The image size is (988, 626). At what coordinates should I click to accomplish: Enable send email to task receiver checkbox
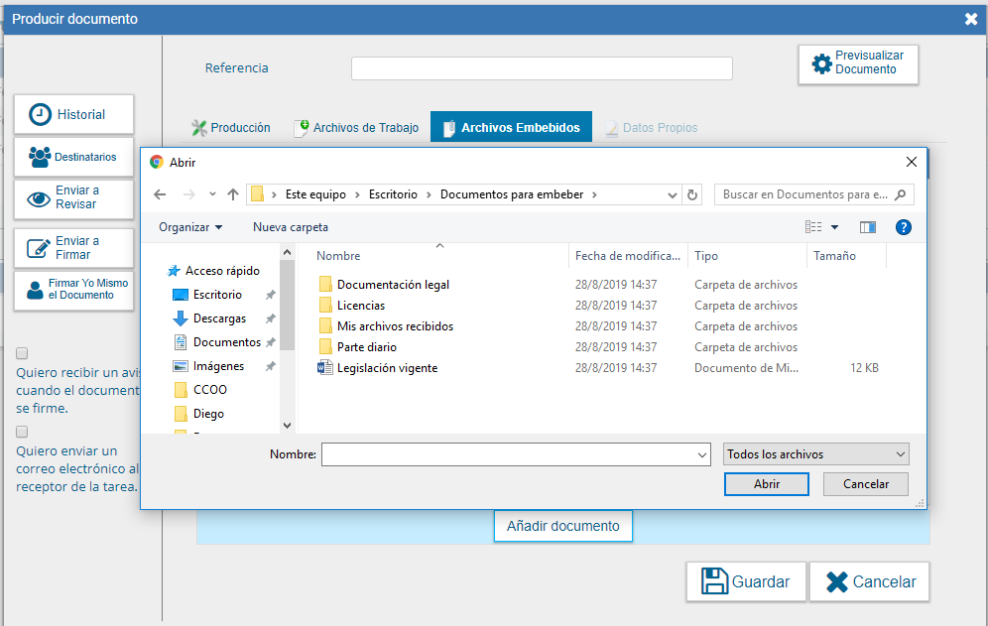tap(22, 432)
